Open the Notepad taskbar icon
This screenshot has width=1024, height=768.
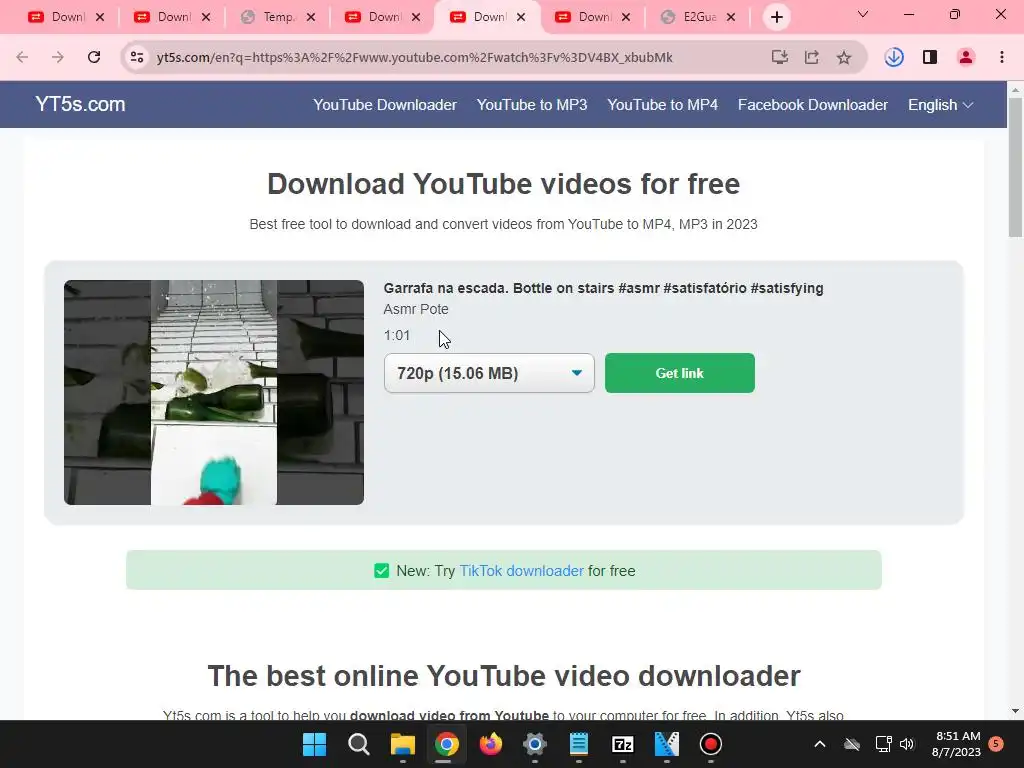pos(579,744)
